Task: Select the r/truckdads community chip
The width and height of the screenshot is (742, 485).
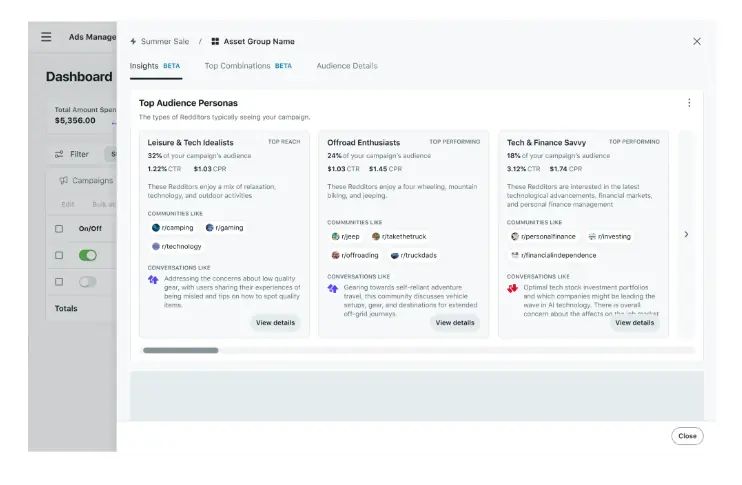Action: click(x=414, y=256)
